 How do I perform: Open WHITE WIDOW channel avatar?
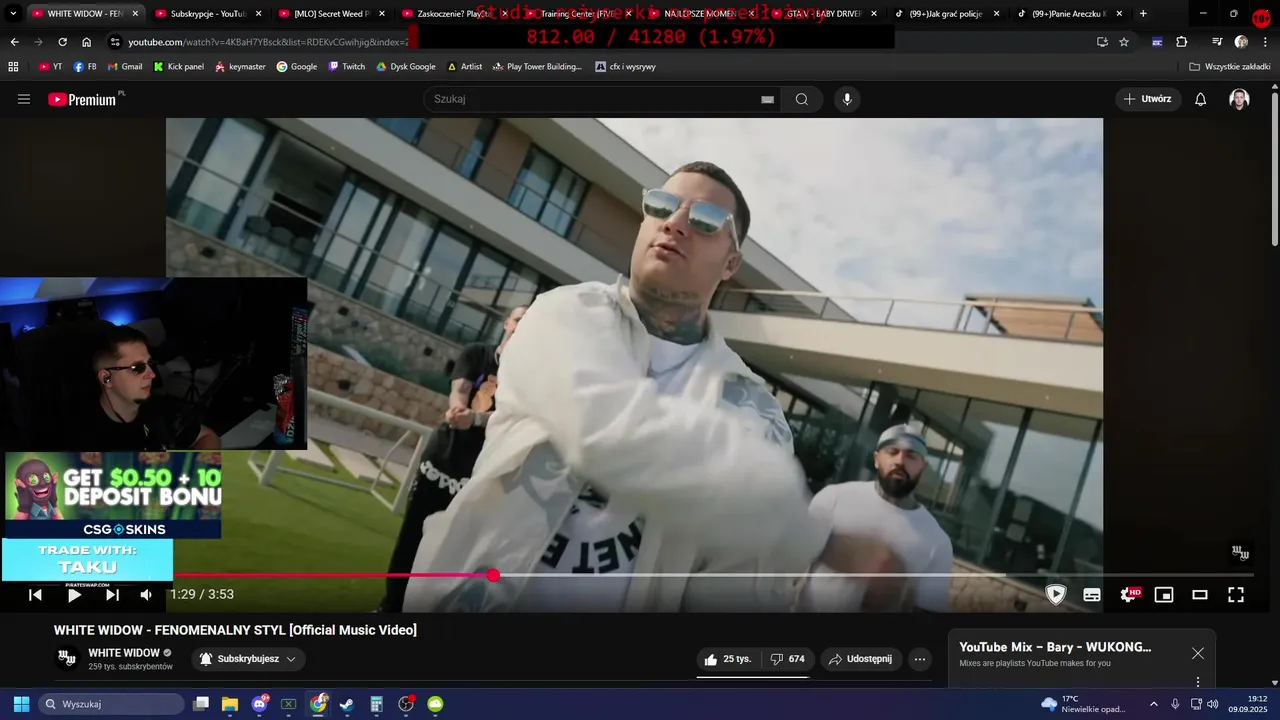pos(67,658)
